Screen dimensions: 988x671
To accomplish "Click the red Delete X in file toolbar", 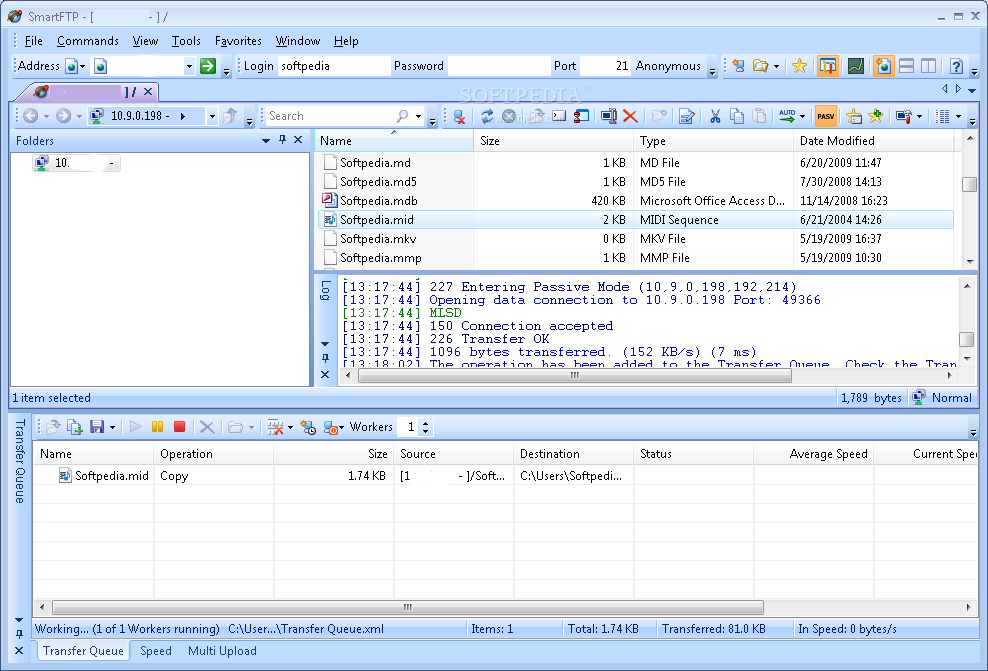I will click(630, 116).
